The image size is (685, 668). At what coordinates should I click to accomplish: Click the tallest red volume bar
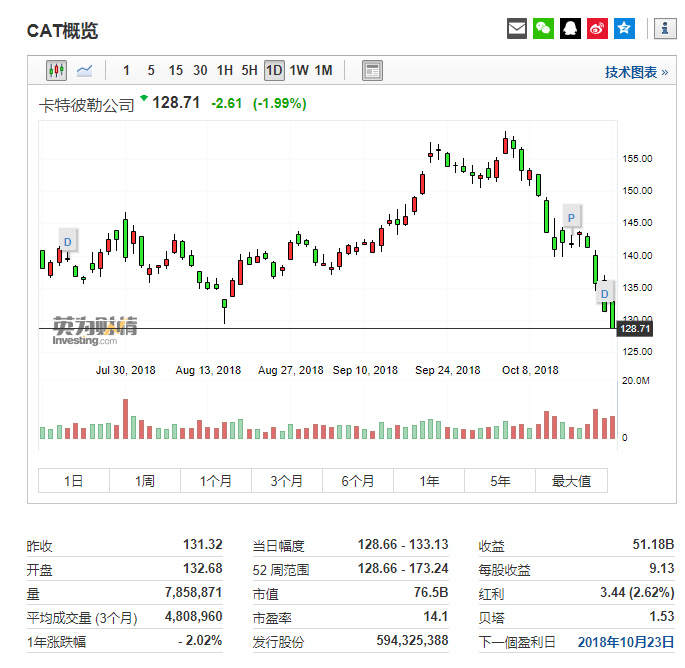(x=125, y=419)
